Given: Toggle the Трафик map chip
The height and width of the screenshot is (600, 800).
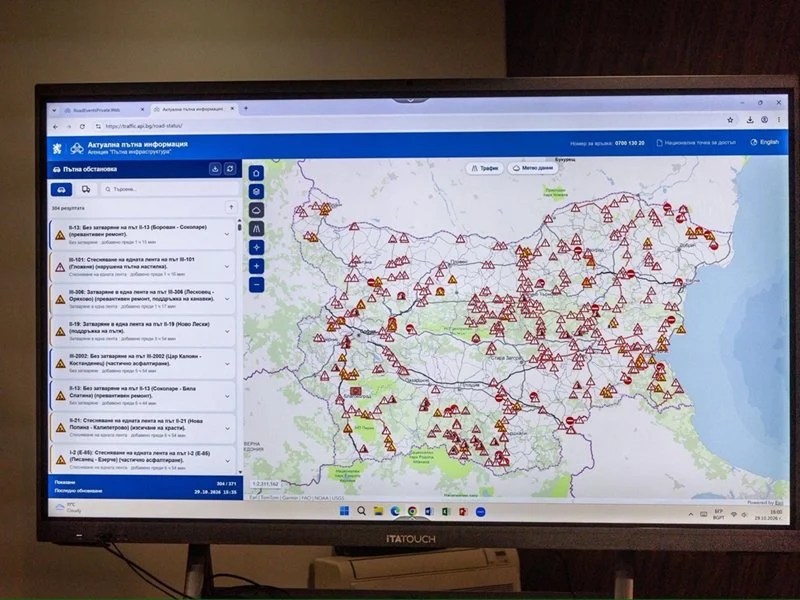Looking at the screenshot, I should pyautogui.click(x=485, y=168).
